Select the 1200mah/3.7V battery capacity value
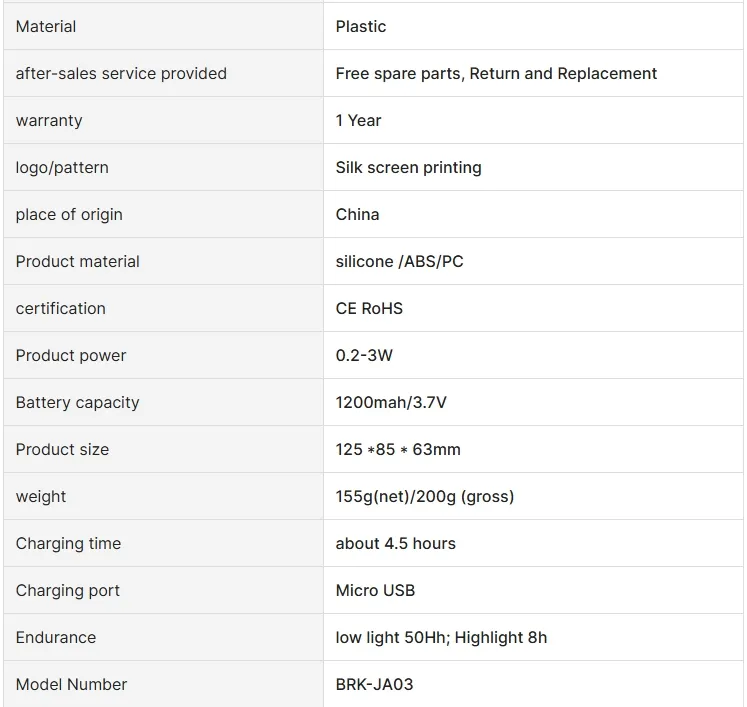Image resolution: width=747 pixels, height=707 pixels. click(x=391, y=403)
